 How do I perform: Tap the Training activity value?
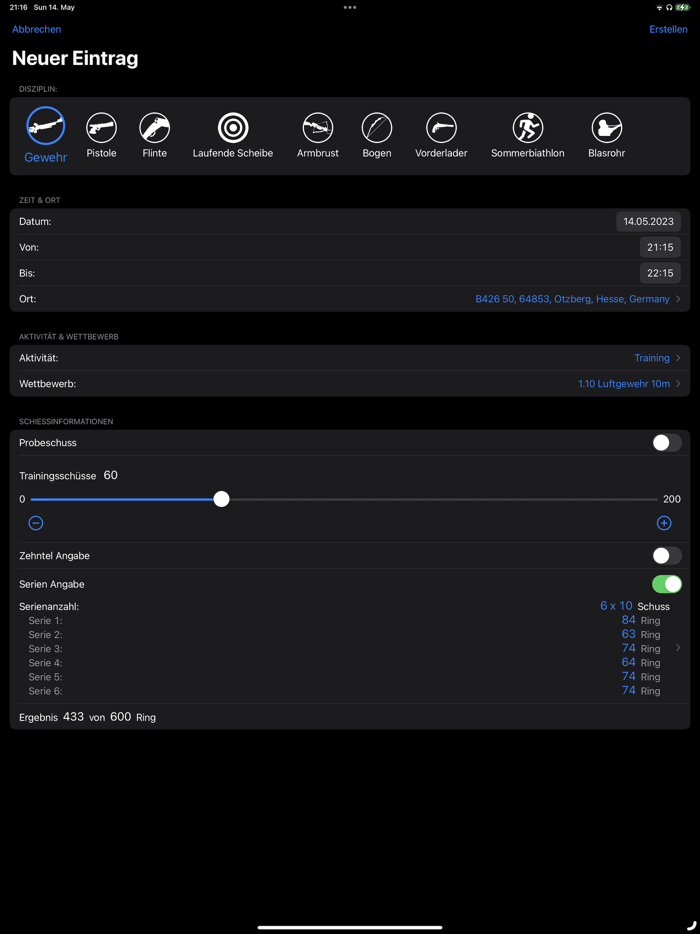tap(652, 358)
